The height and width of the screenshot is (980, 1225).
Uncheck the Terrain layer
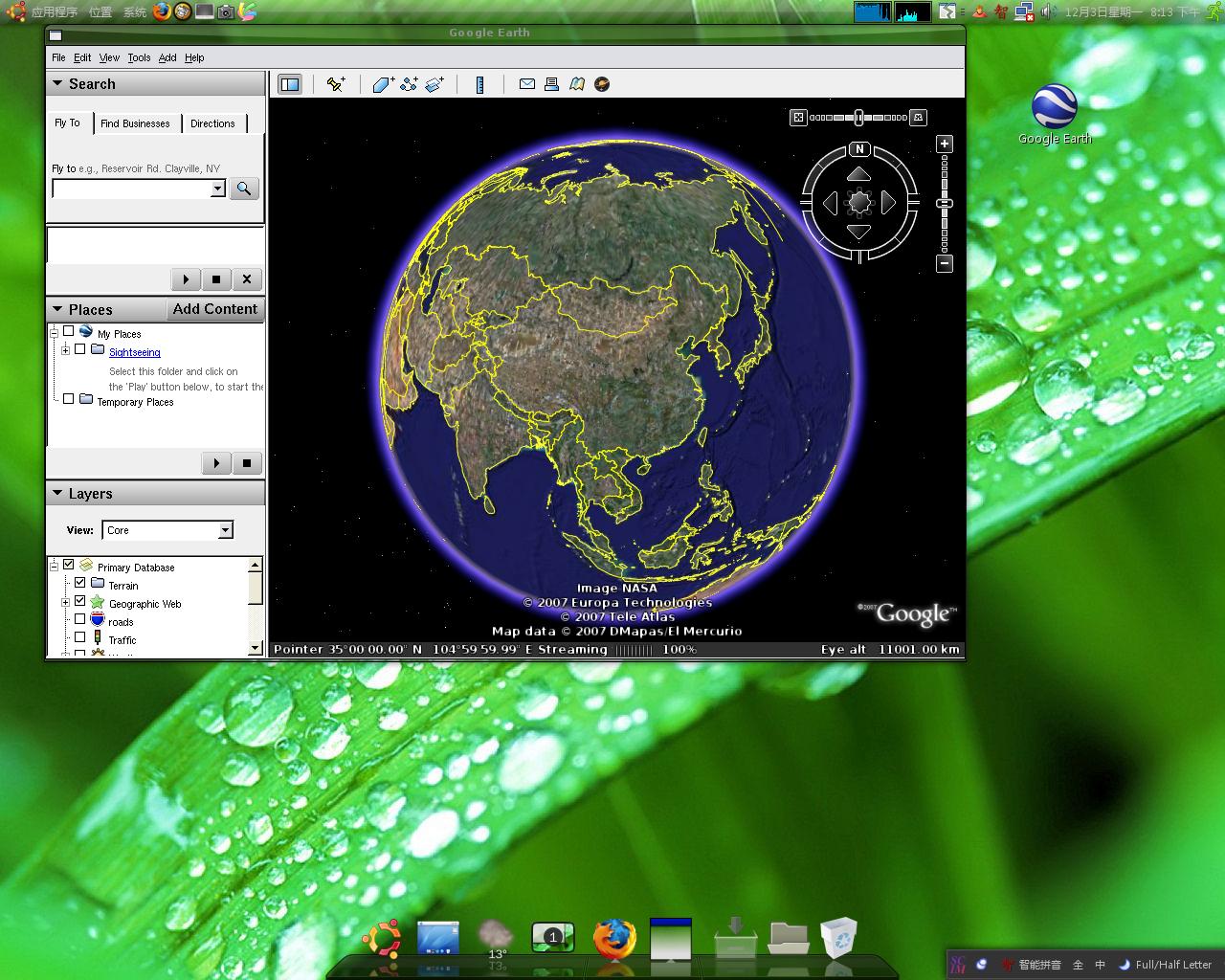(80, 583)
